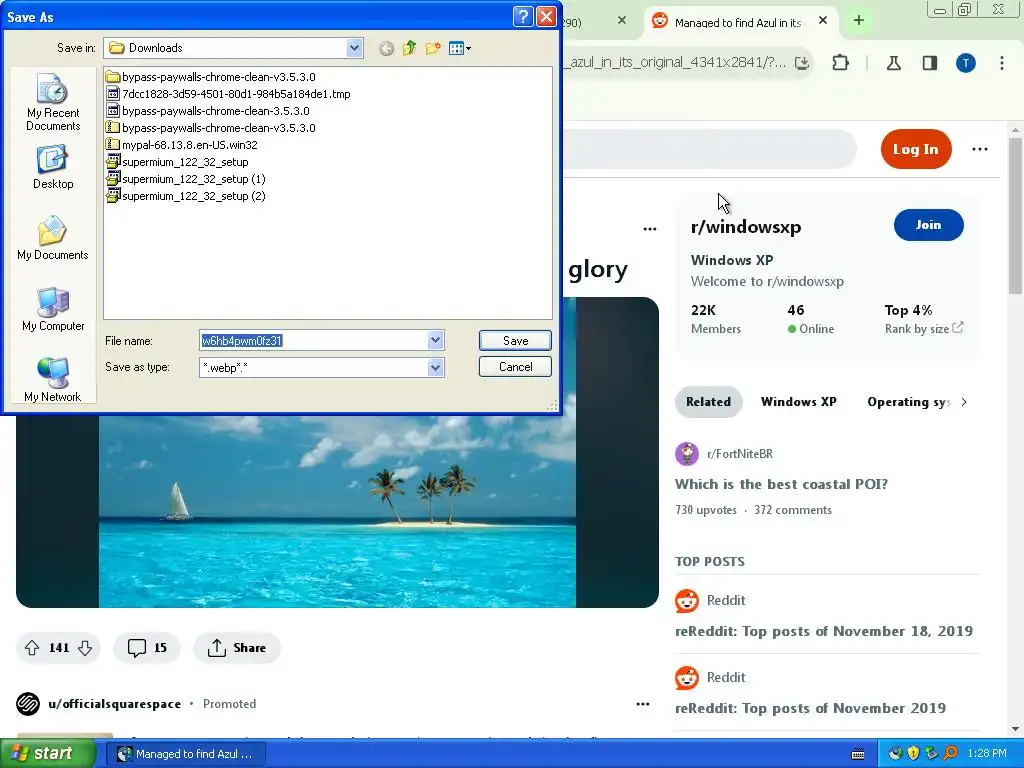Select folder bypass-paywalls-chrome-clean-v3.5.3.0
This screenshot has width=1024, height=768.
[x=211, y=76]
